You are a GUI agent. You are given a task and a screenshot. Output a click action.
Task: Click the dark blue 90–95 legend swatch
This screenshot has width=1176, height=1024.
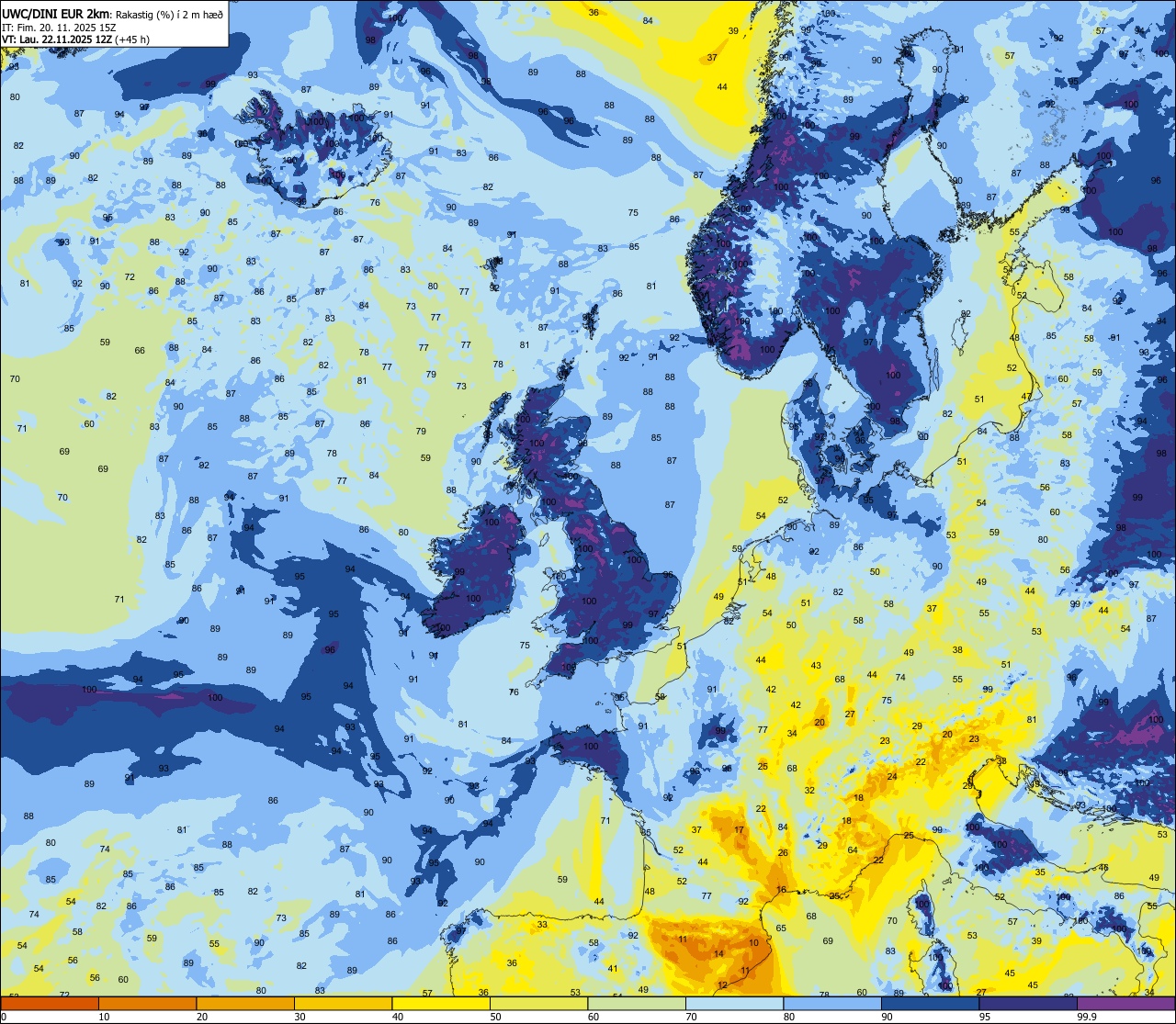point(930,1003)
